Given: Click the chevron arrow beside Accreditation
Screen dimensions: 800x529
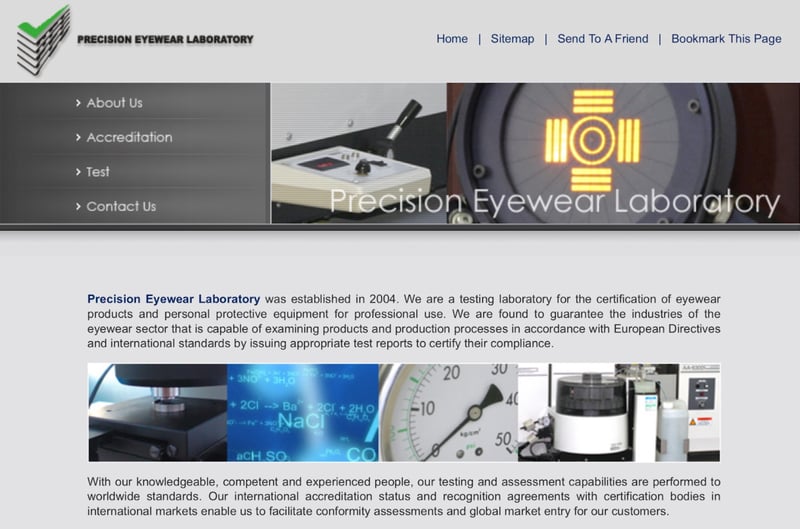Looking at the screenshot, I should point(78,137).
